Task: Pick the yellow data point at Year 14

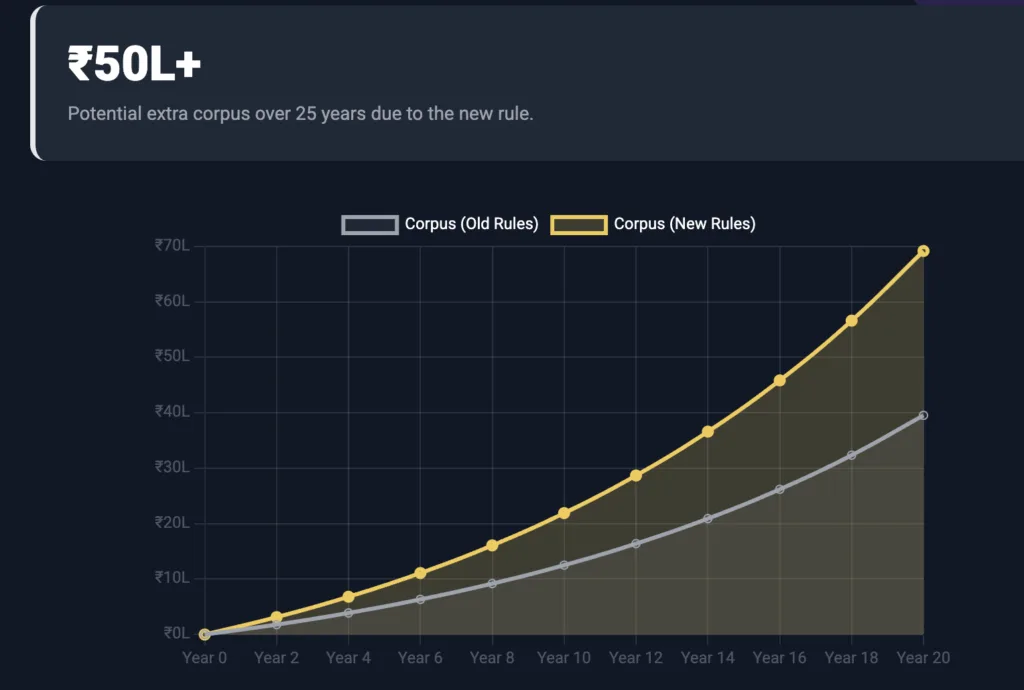Action: [x=708, y=432]
